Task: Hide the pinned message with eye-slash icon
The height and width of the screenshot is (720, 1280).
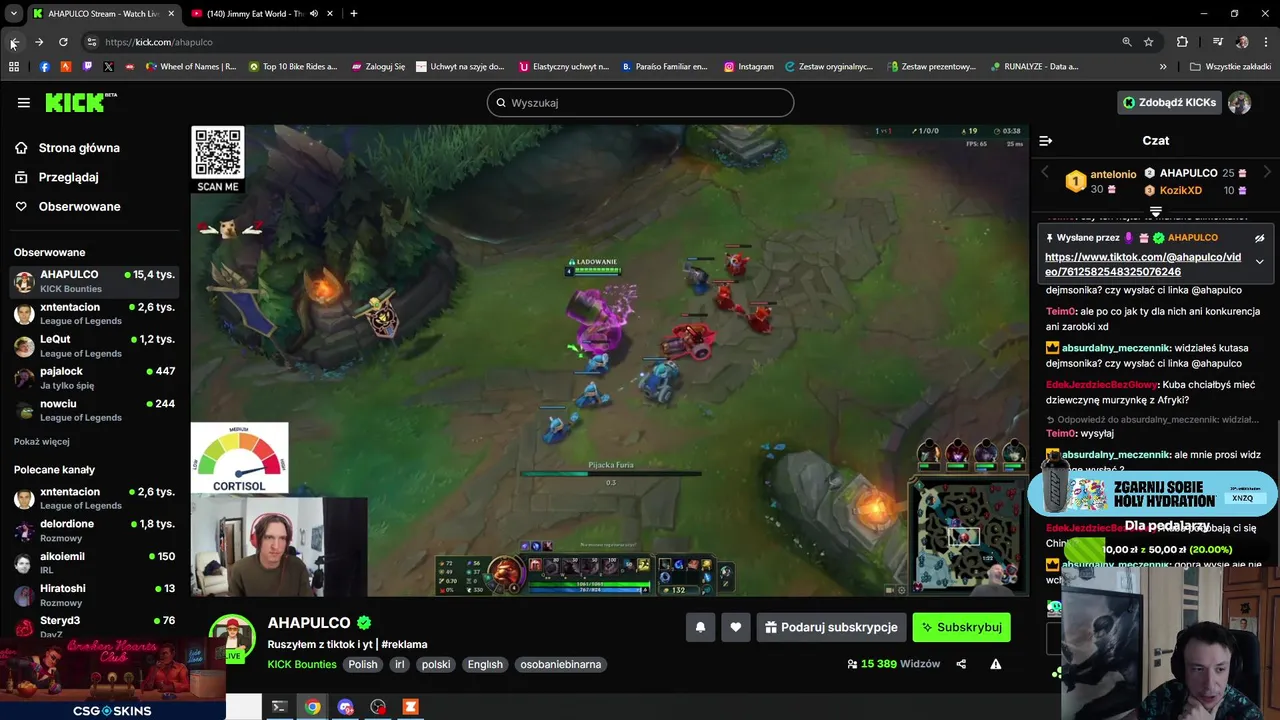Action: (x=1260, y=238)
